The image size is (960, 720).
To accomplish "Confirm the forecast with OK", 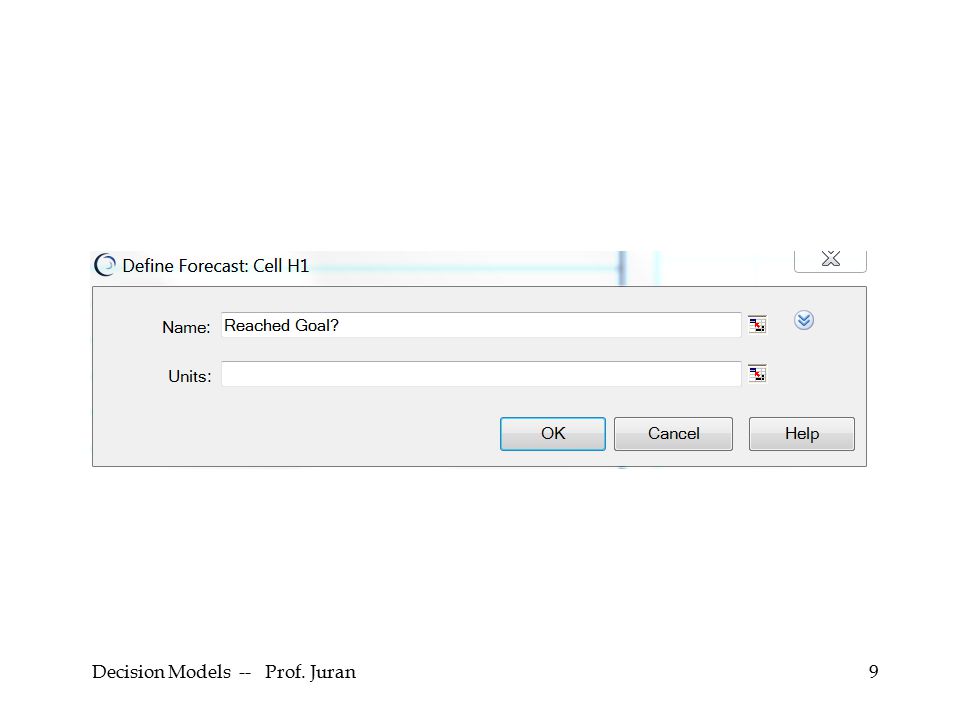I will [552, 433].
